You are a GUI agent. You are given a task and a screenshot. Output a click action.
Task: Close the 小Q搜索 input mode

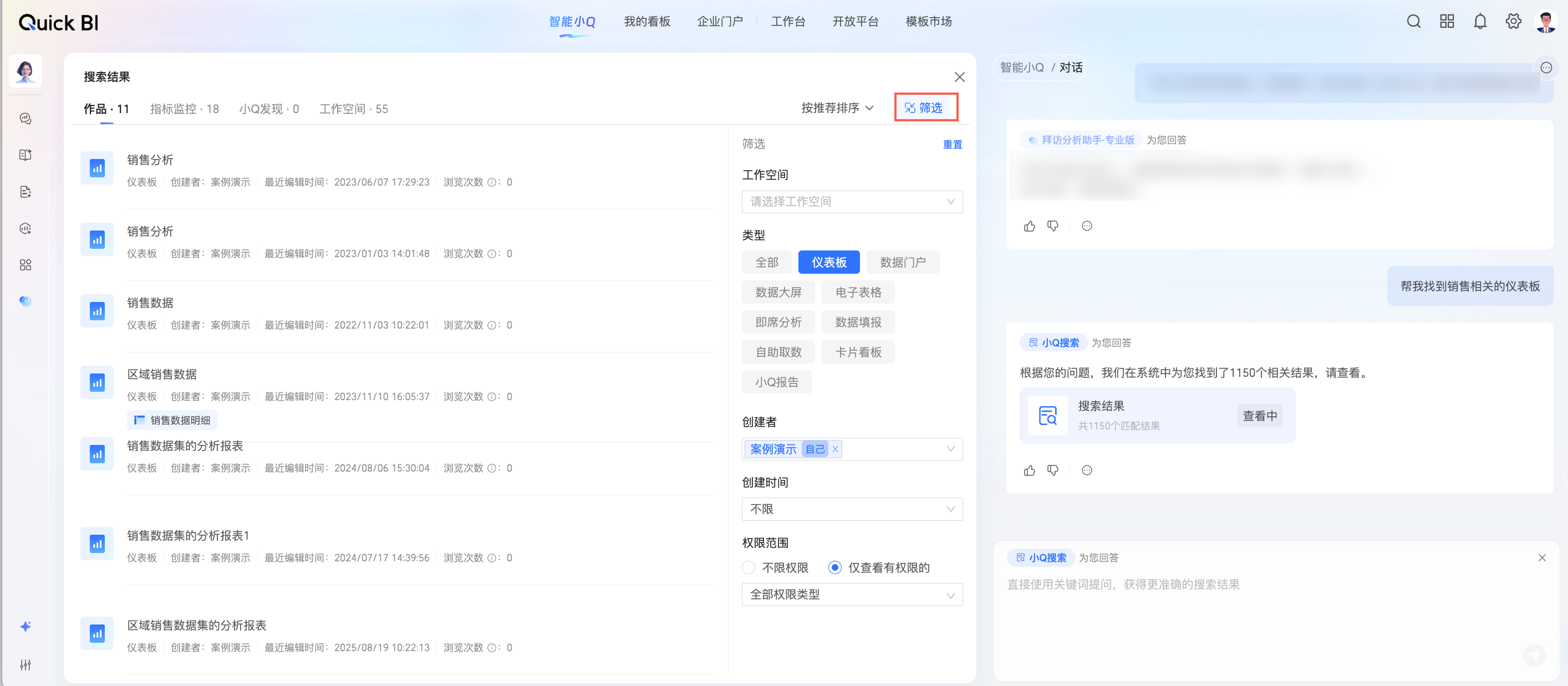coord(1542,557)
